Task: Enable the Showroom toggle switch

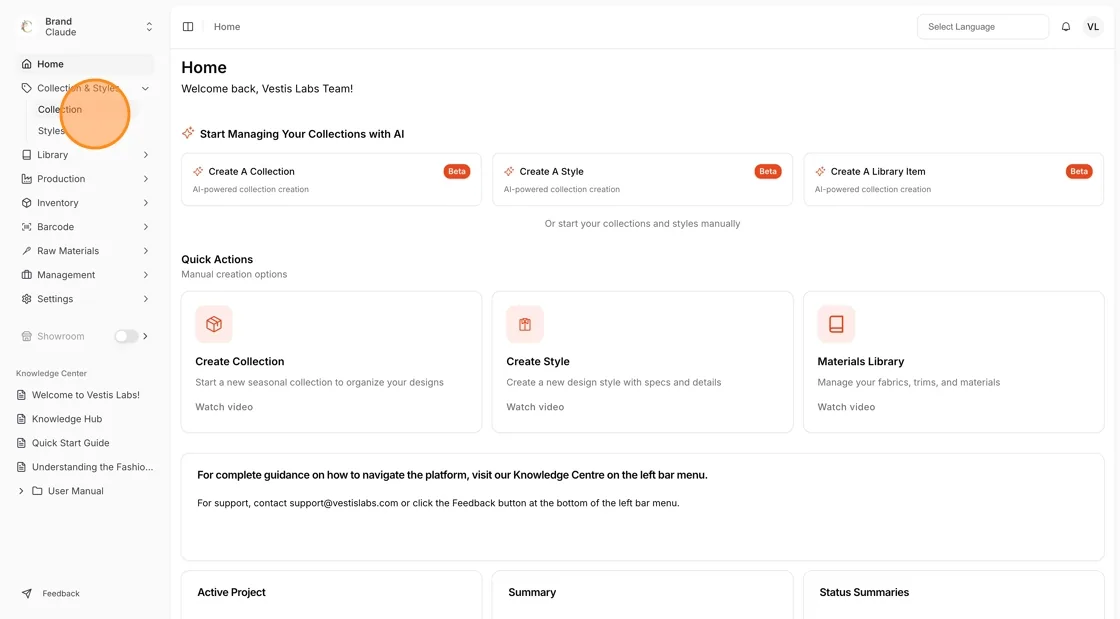Action: pyautogui.click(x=126, y=336)
